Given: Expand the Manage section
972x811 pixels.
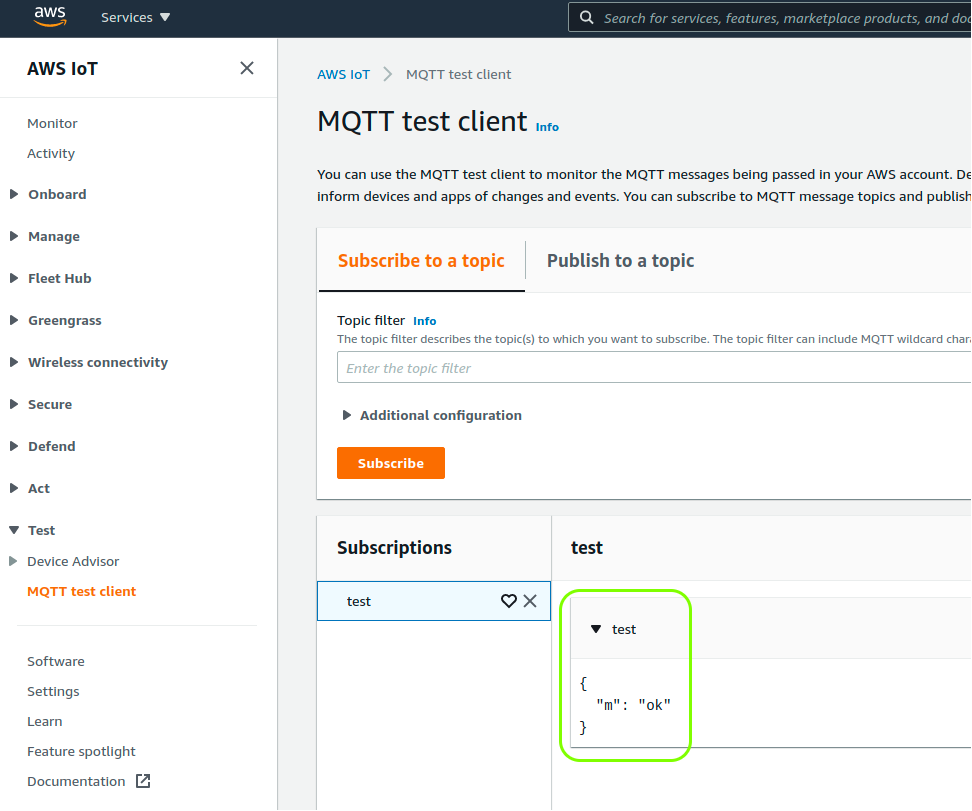Looking at the screenshot, I should (14, 236).
